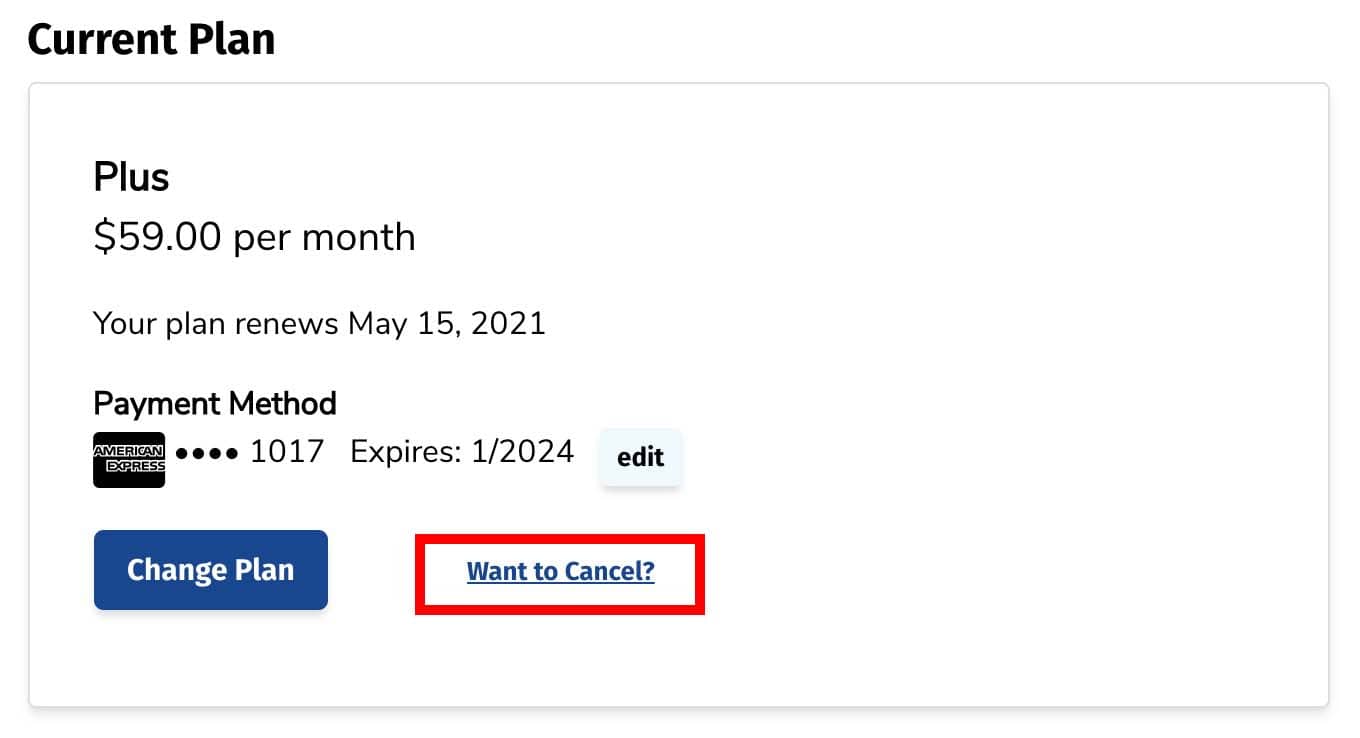
Task: Click the May 15, 2021 renewal date
Action: (443, 323)
